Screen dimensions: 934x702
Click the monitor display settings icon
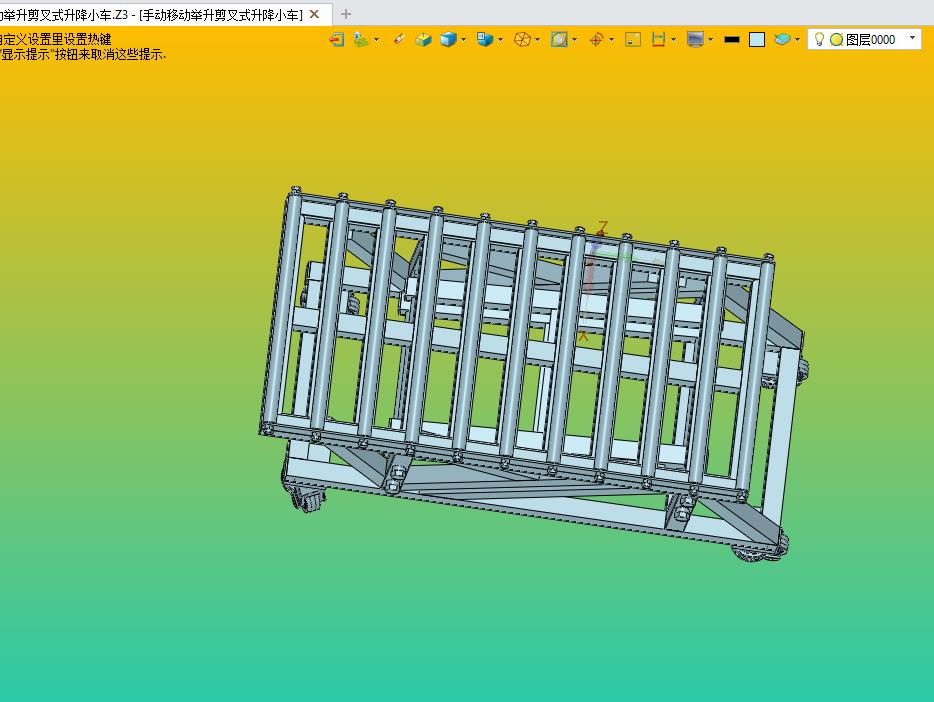[x=695, y=39]
